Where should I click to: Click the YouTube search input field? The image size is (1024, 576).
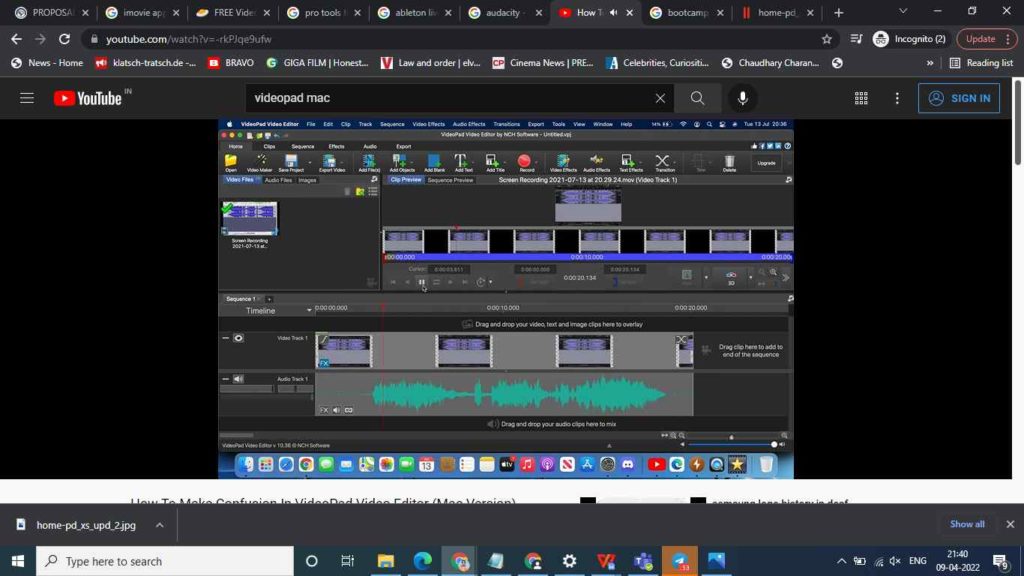coord(453,98)
